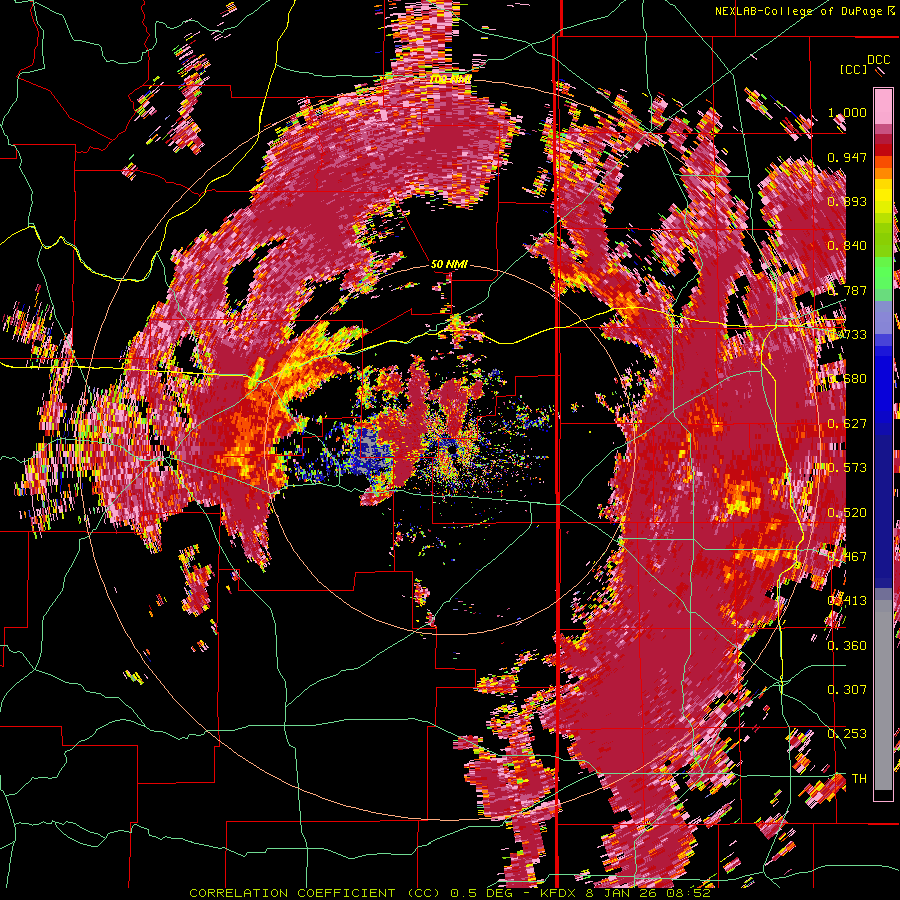This screenshot has height=900, width=900.
Task: Click the 100 NMI range ring label
Action: pyautogui.click(x=451, y=79)
